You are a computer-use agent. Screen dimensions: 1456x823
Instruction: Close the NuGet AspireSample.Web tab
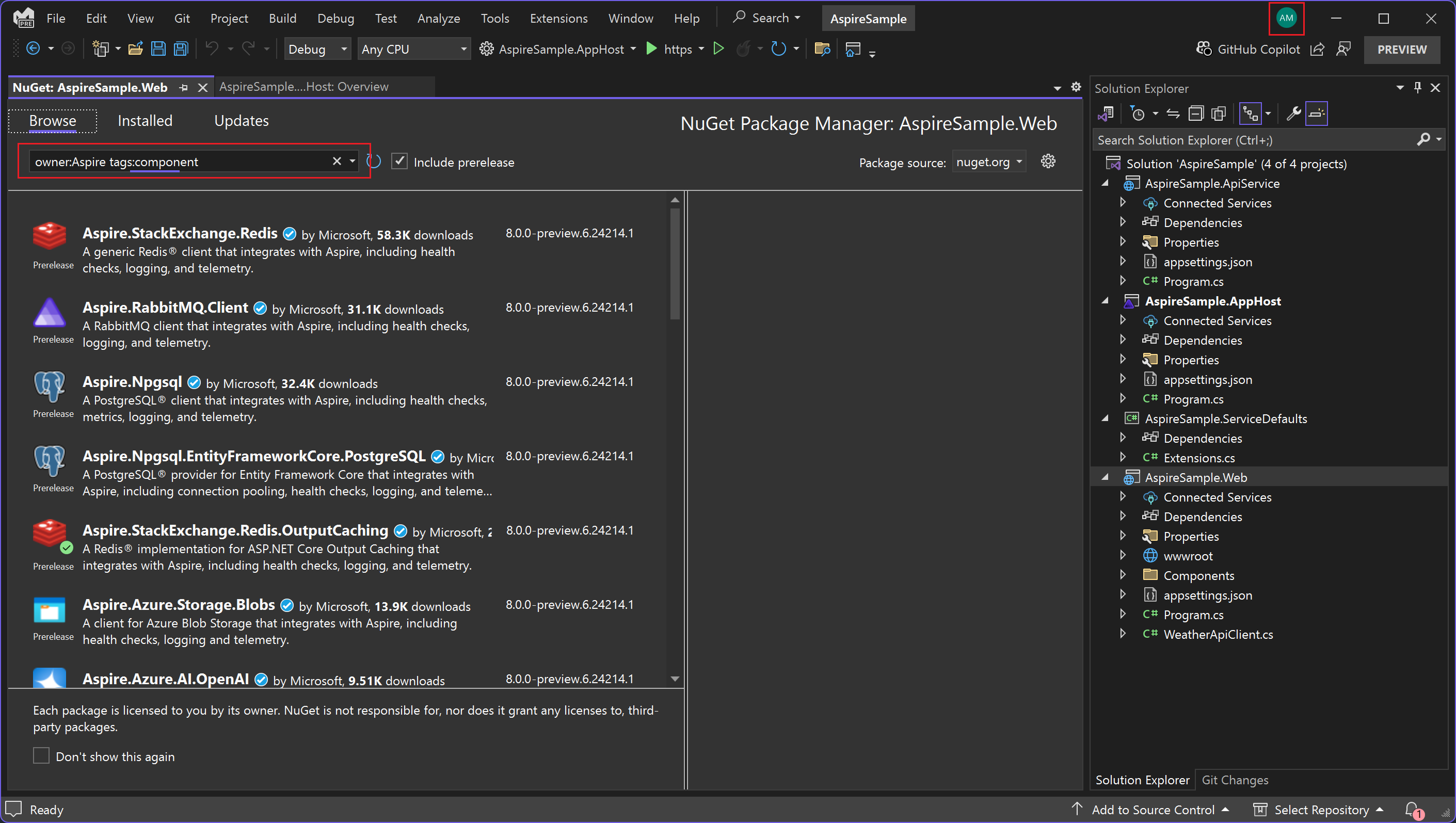pyautogui.click(x=203, y=88)
